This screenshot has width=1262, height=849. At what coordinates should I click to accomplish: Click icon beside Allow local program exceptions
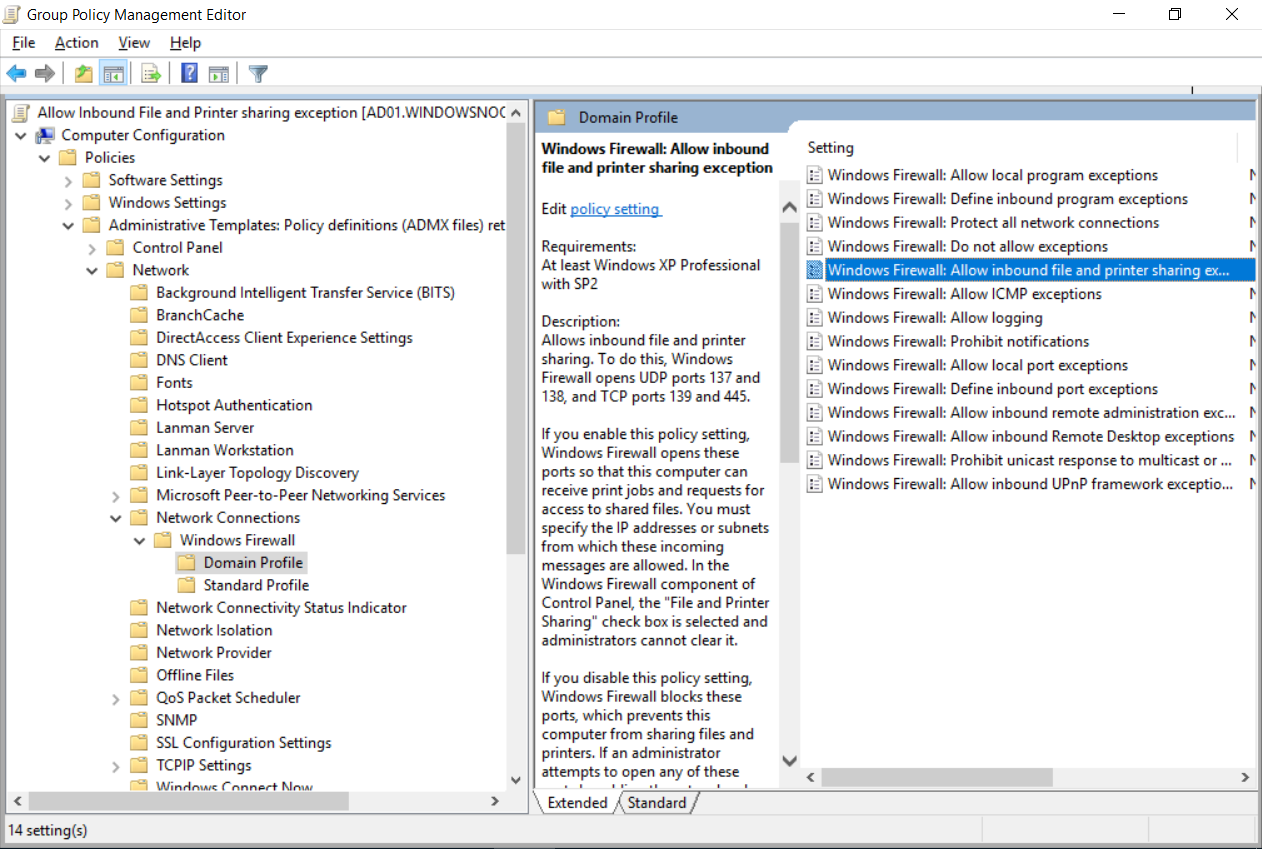815,175
